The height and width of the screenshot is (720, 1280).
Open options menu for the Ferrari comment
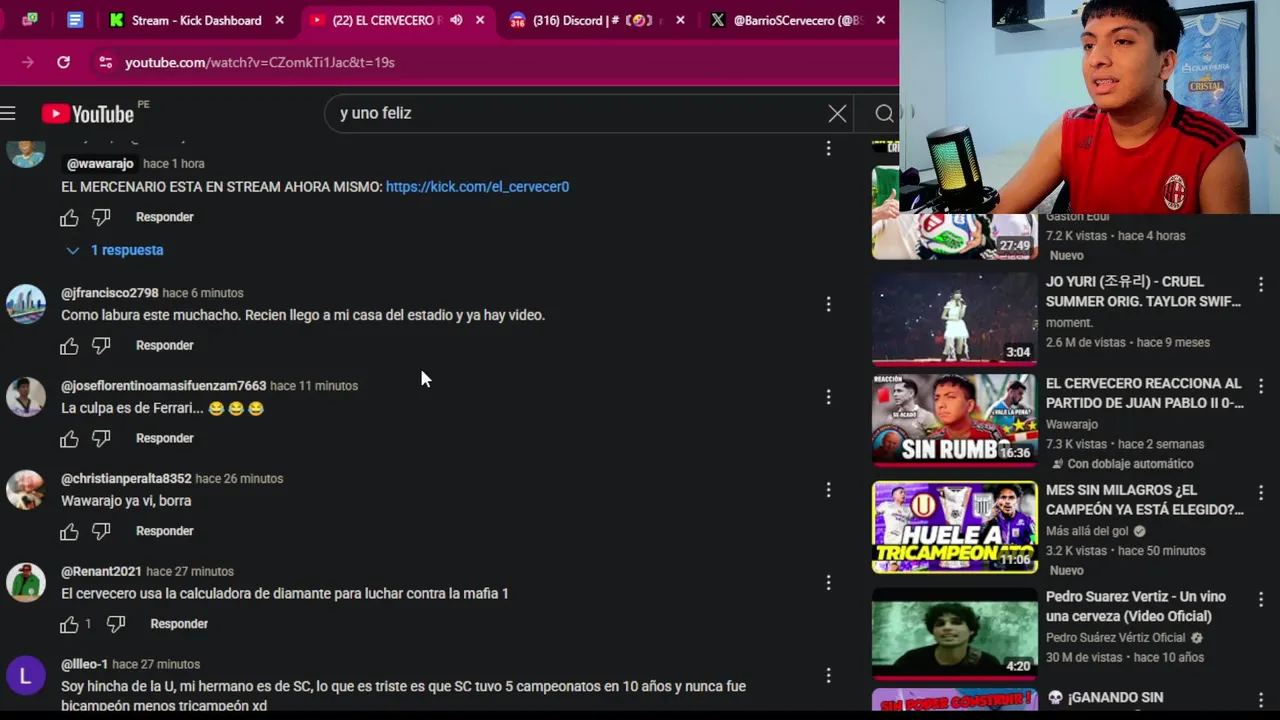point(828,397)
